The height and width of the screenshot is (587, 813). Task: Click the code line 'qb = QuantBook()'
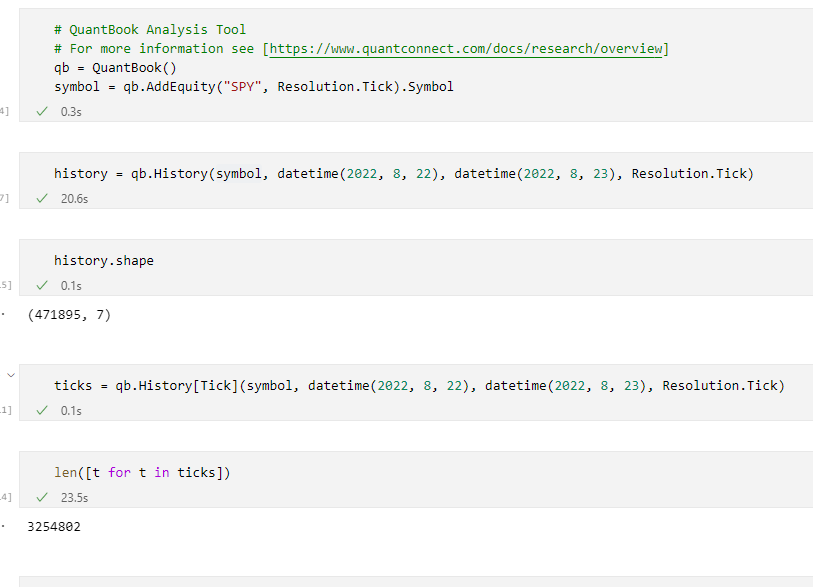(x=115, y=68)
